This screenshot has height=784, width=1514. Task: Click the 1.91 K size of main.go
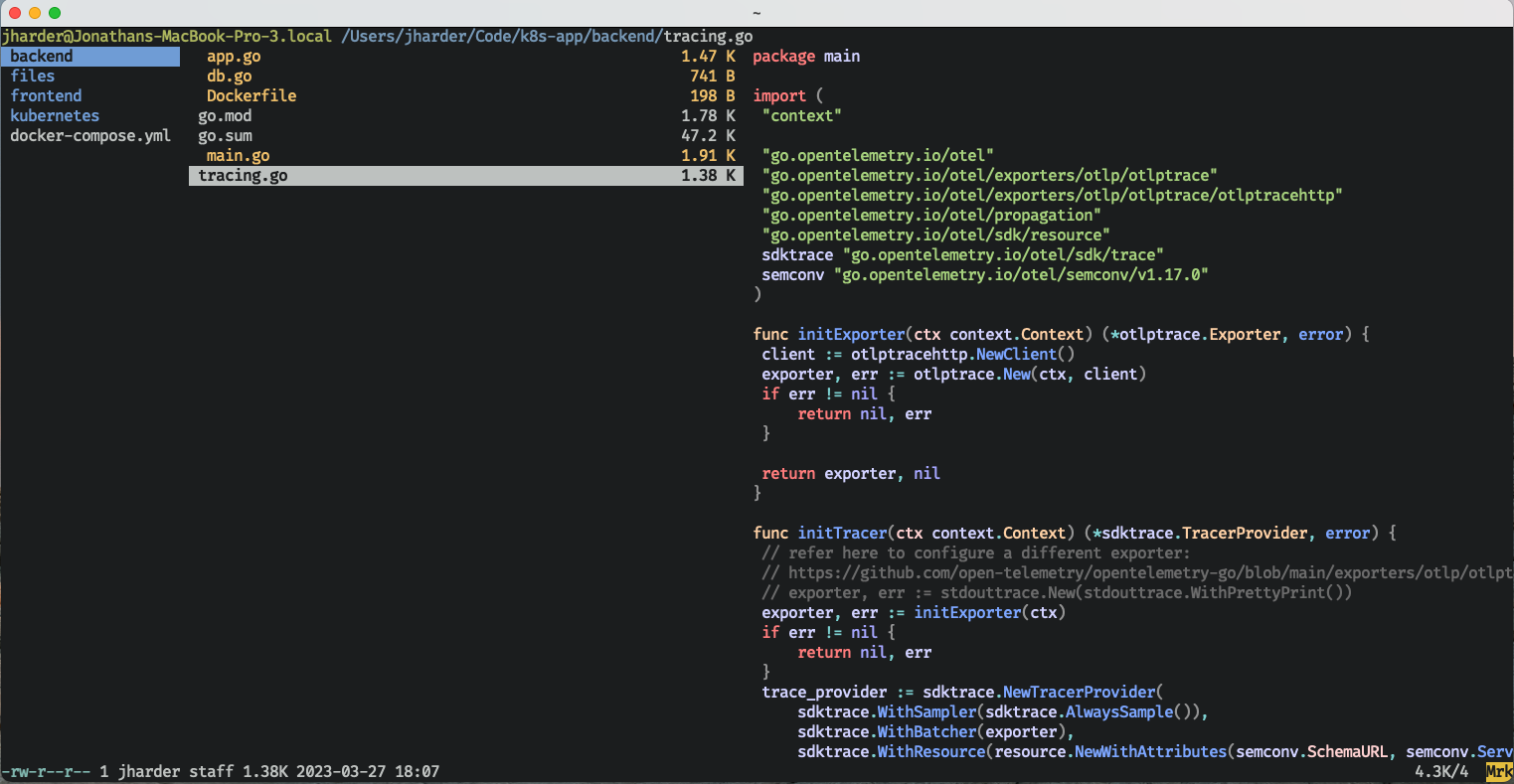pyautogui.click(x=708, y=156)
